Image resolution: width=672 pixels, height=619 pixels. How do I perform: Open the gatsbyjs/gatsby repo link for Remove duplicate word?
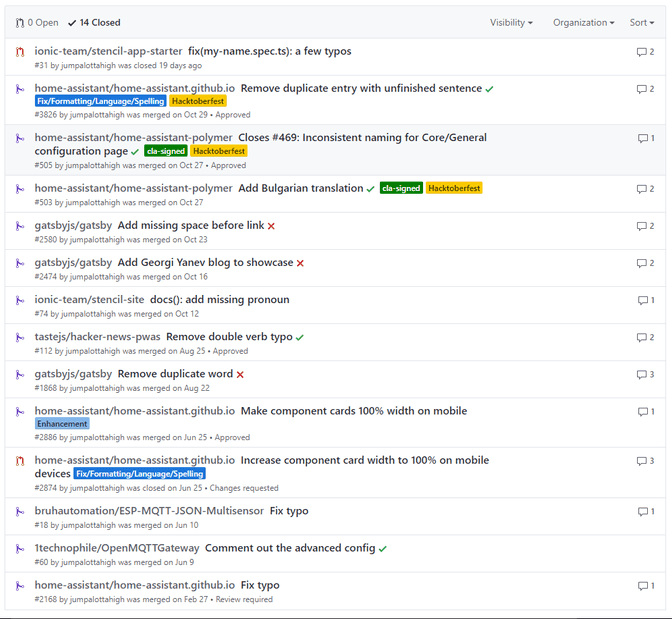coord(73,374)
